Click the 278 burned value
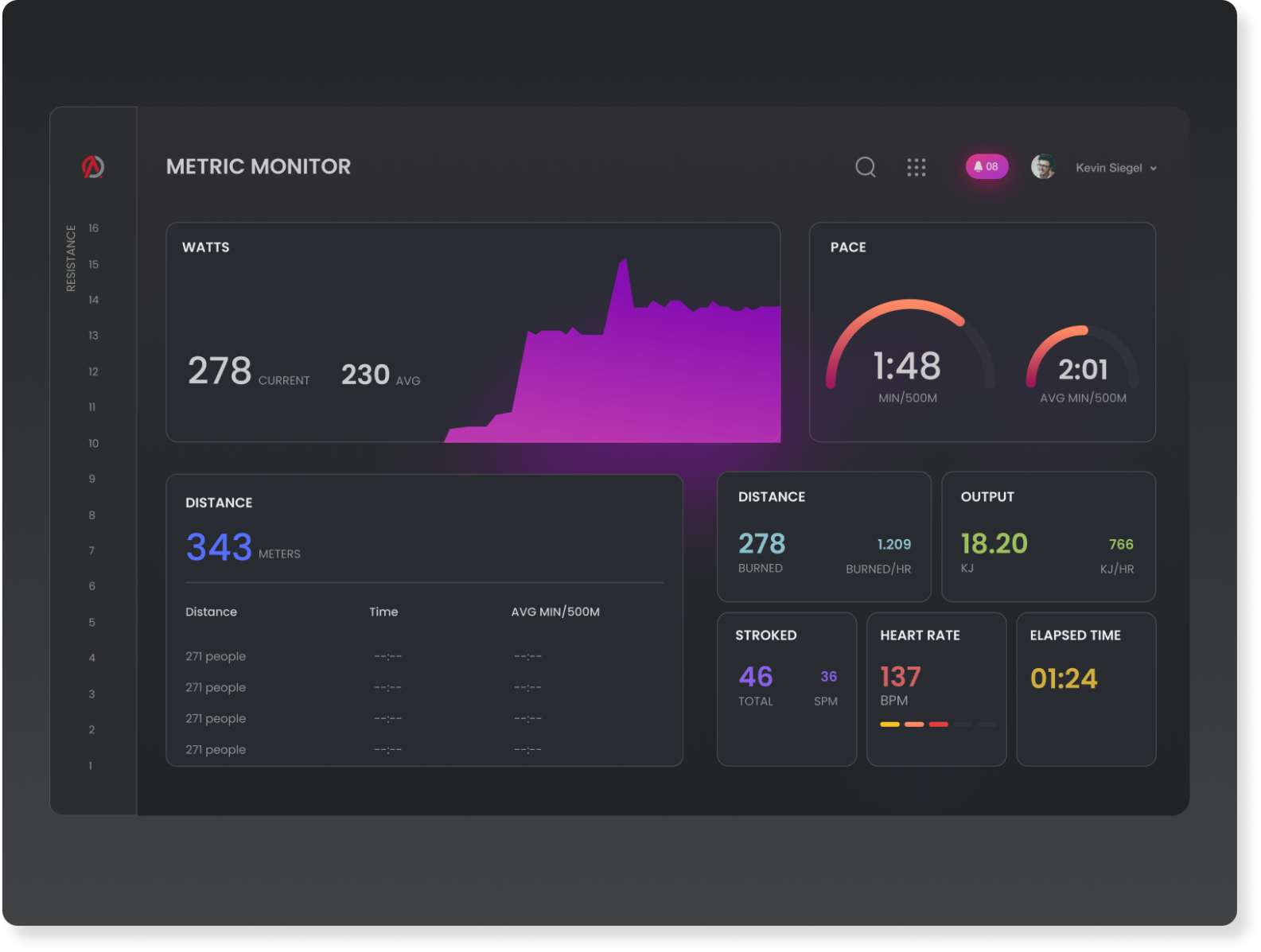 point(761,544)
